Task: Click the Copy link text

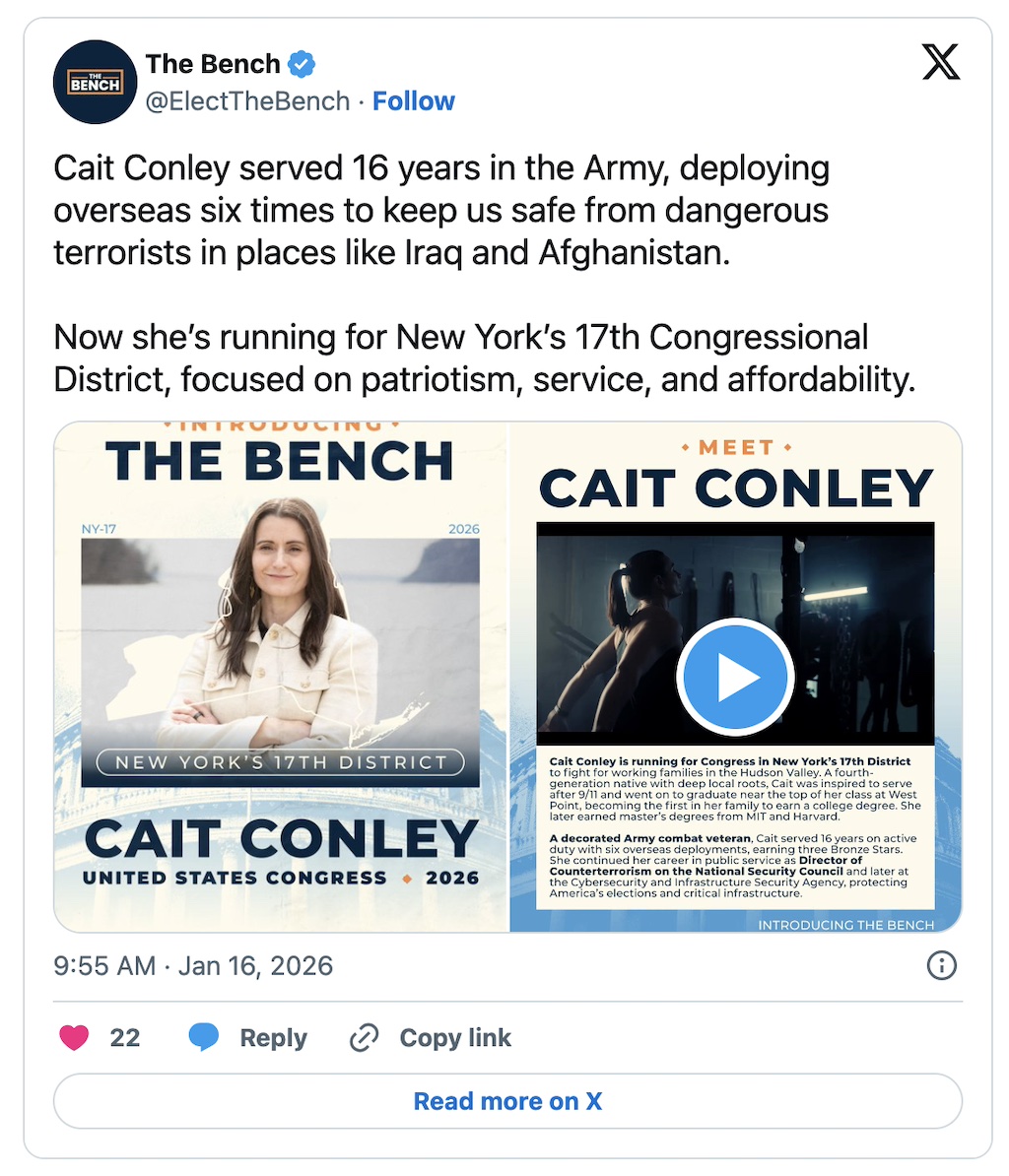Action: tap(455, 1038)
